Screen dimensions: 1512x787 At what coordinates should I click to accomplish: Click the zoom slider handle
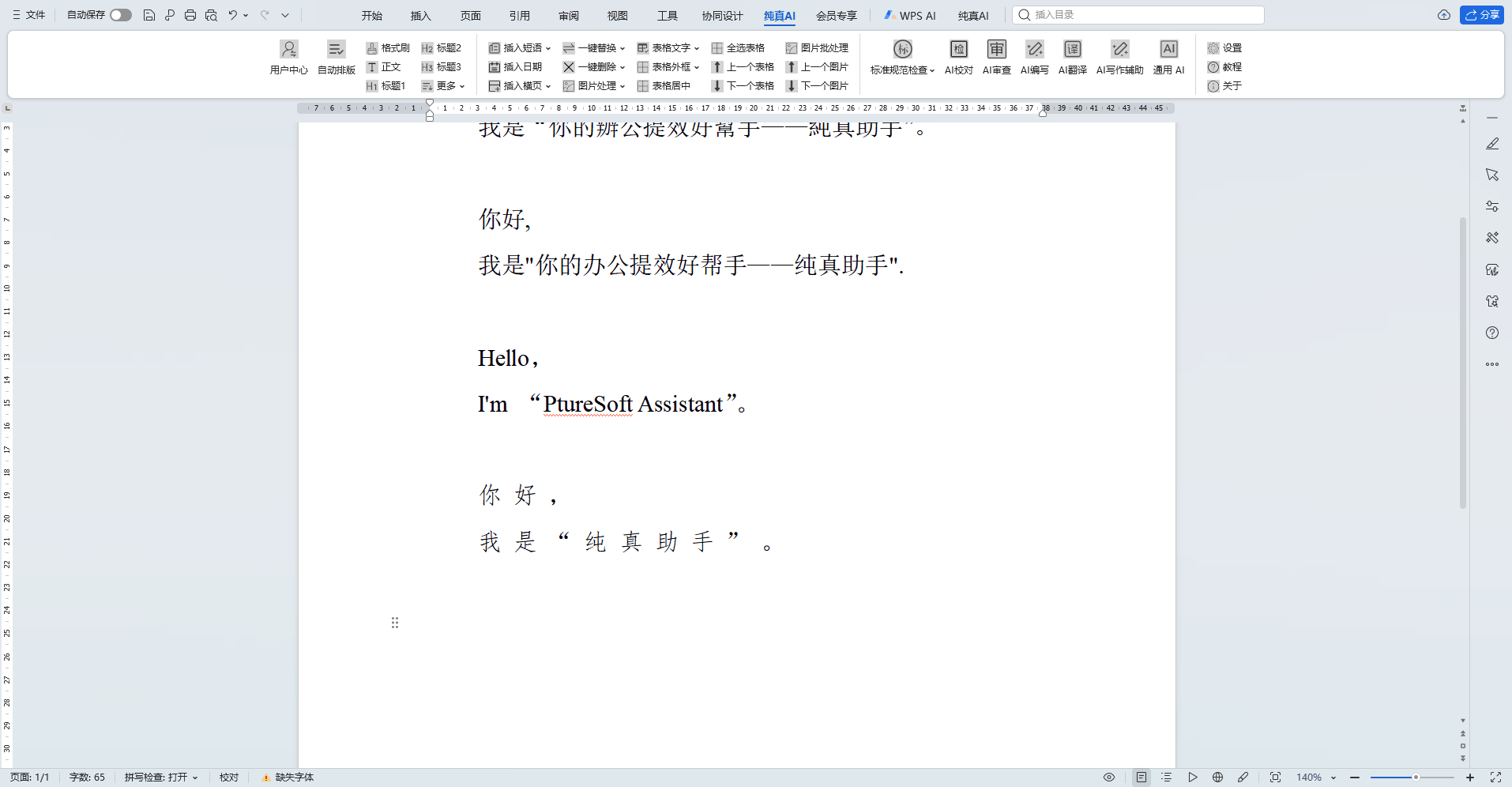[x=1416, y=778]
